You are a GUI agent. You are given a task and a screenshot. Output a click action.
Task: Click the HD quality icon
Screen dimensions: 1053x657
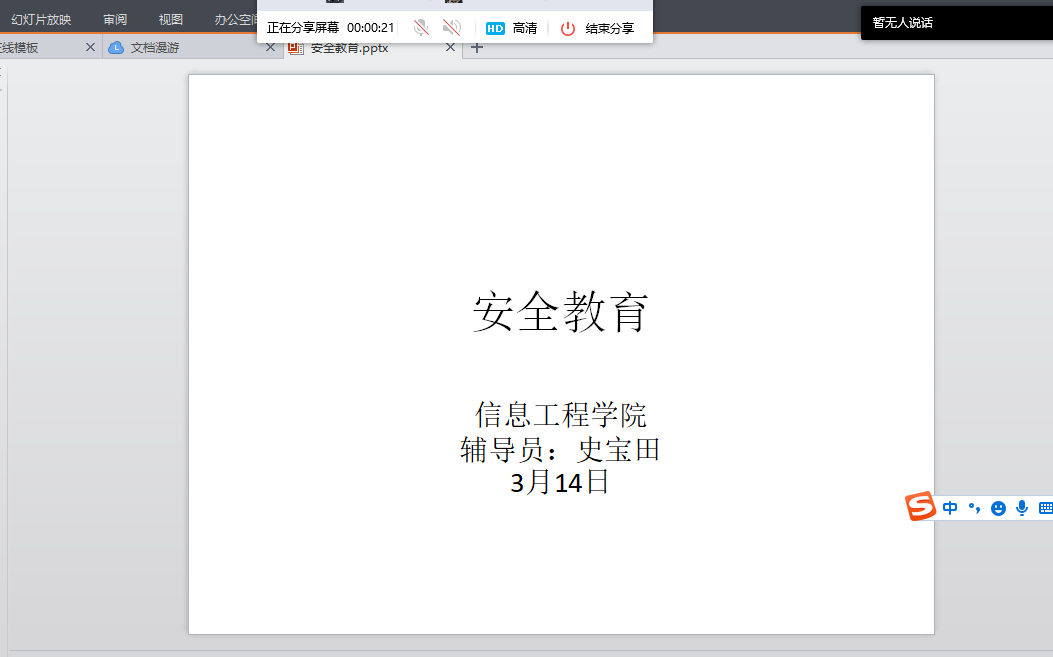[495, 28]
